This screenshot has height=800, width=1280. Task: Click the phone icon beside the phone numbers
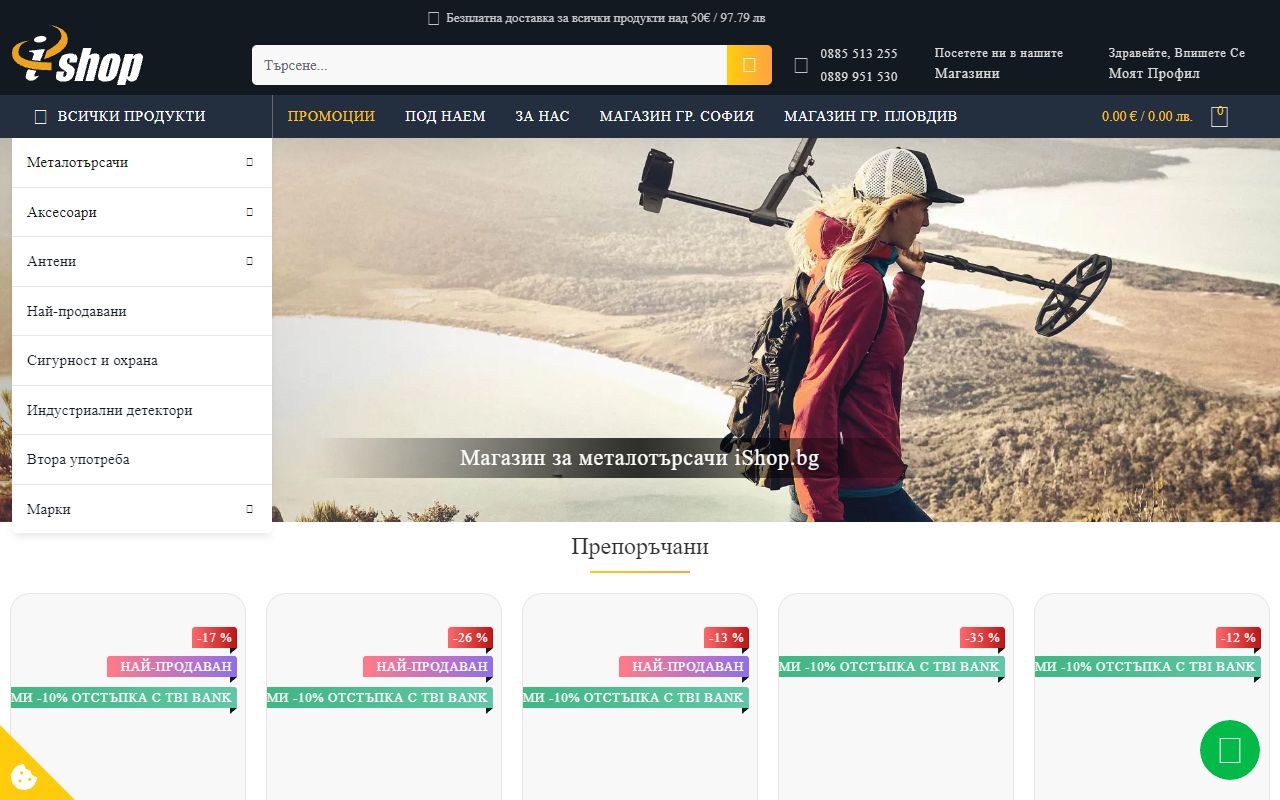point(800,64)
